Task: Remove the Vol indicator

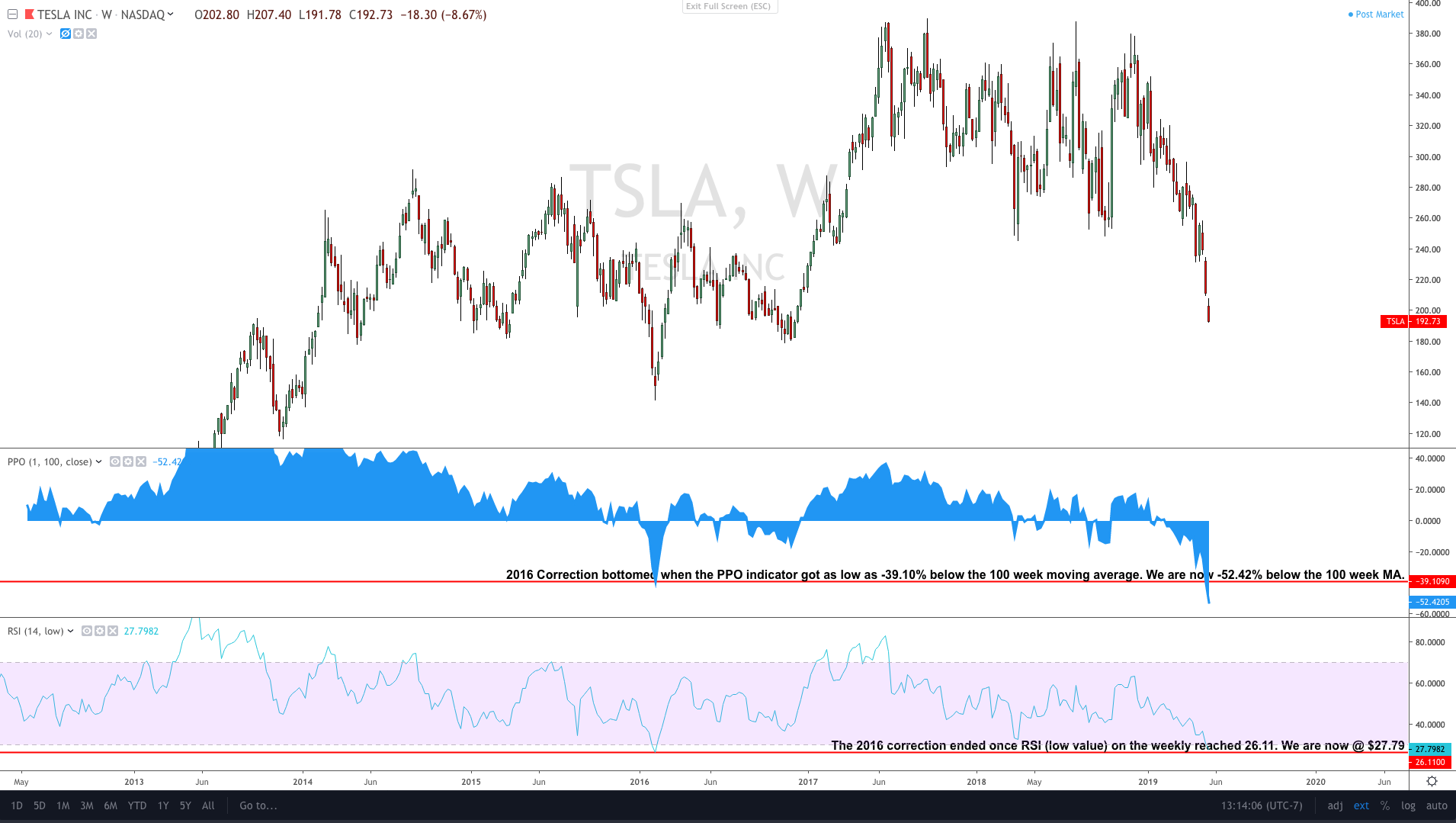Action: click(x=91, y=34)
